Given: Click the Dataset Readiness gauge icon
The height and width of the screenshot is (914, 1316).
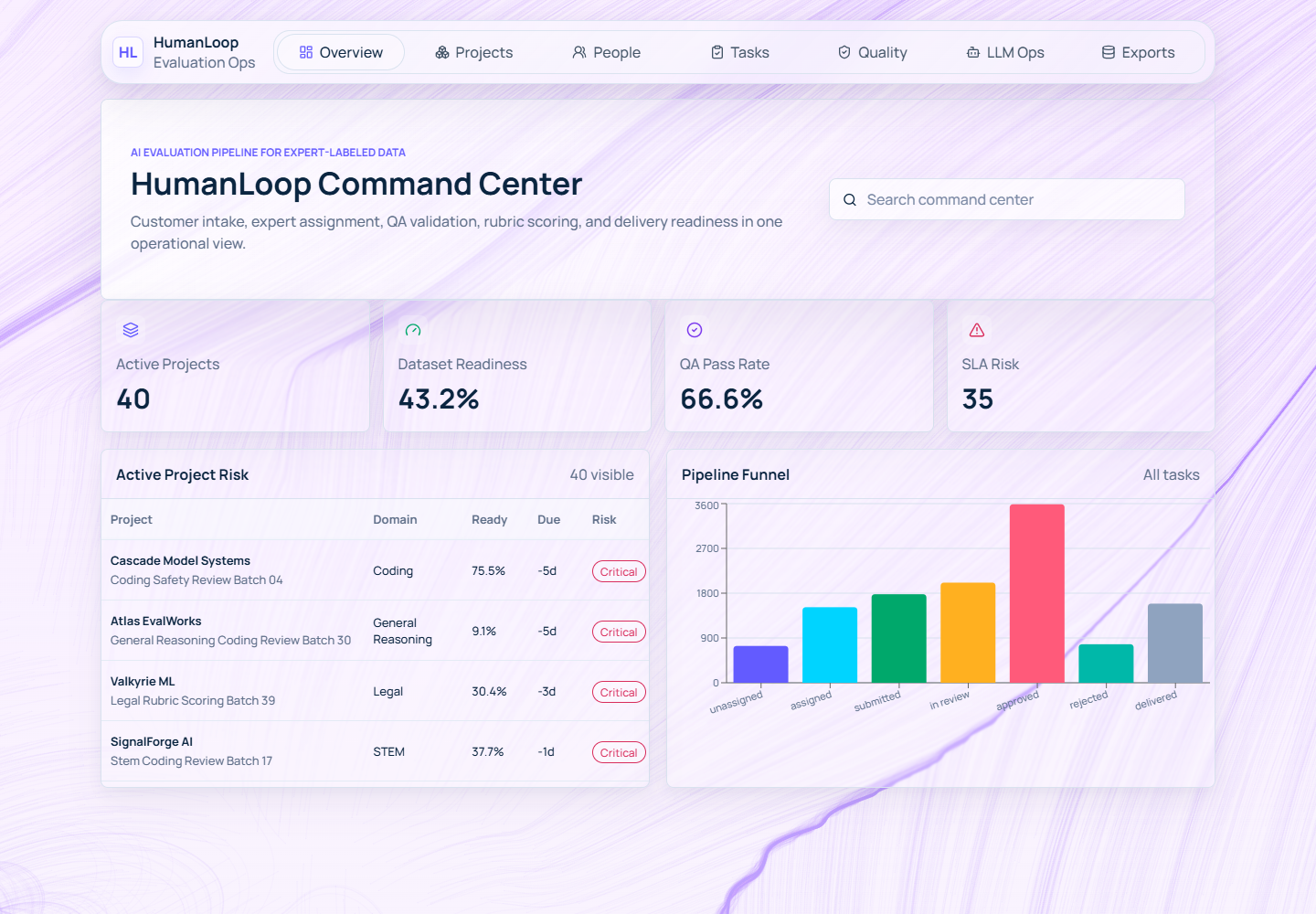Looking at the screenshot, I should coord(413,330).
